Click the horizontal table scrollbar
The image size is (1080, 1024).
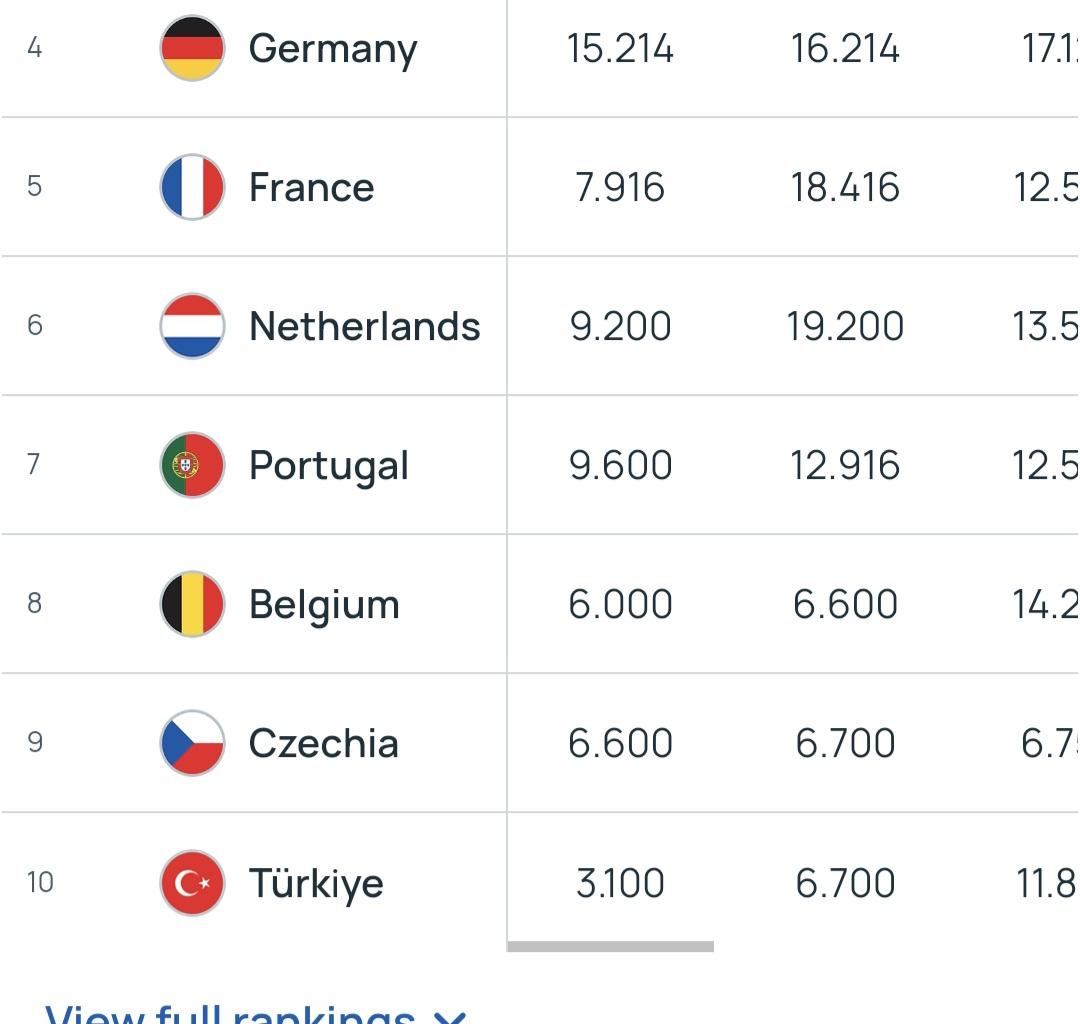pyautogui.click(x=610, y=947)
